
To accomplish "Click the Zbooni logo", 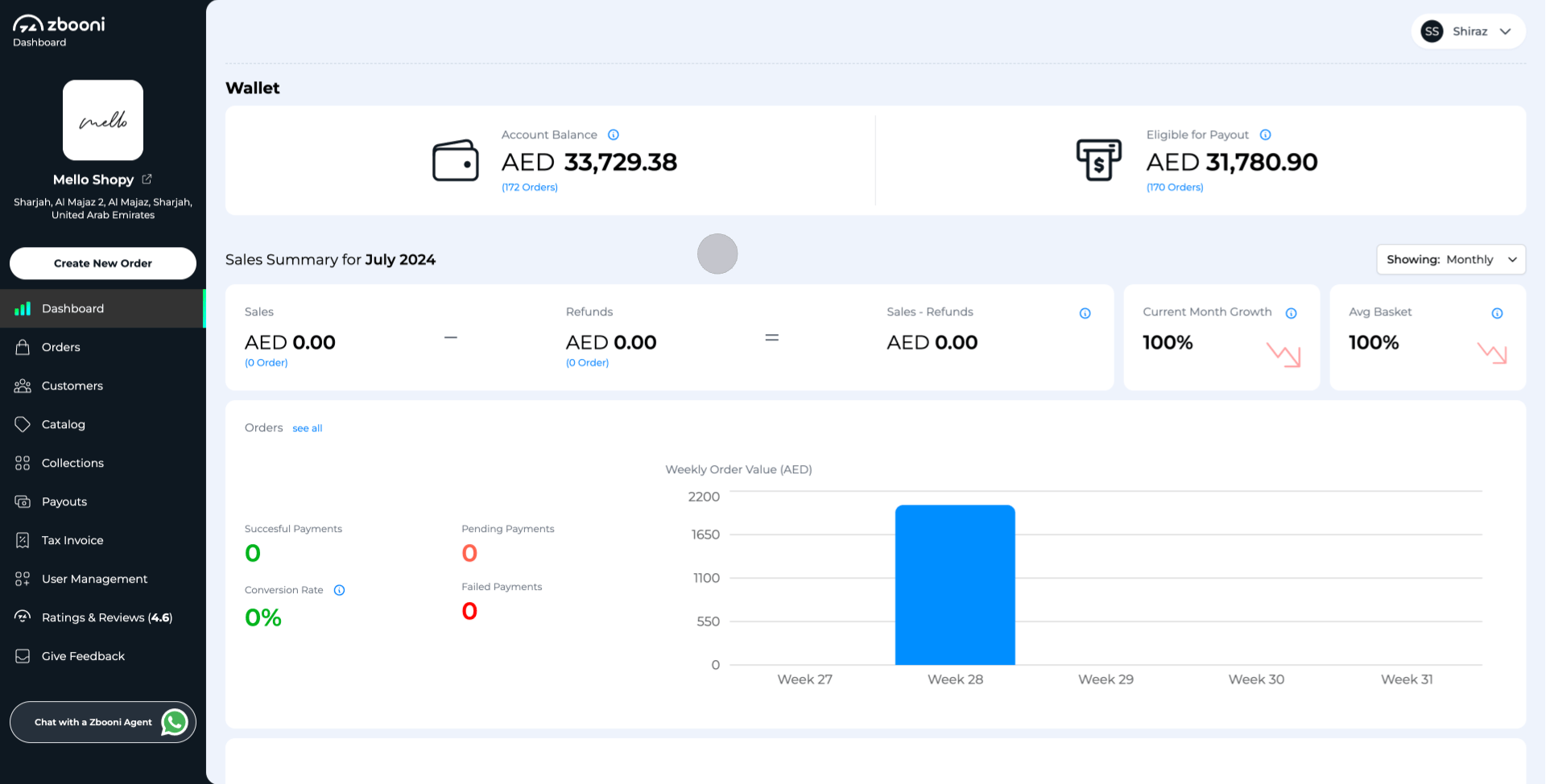I will [x=59, y=25].
